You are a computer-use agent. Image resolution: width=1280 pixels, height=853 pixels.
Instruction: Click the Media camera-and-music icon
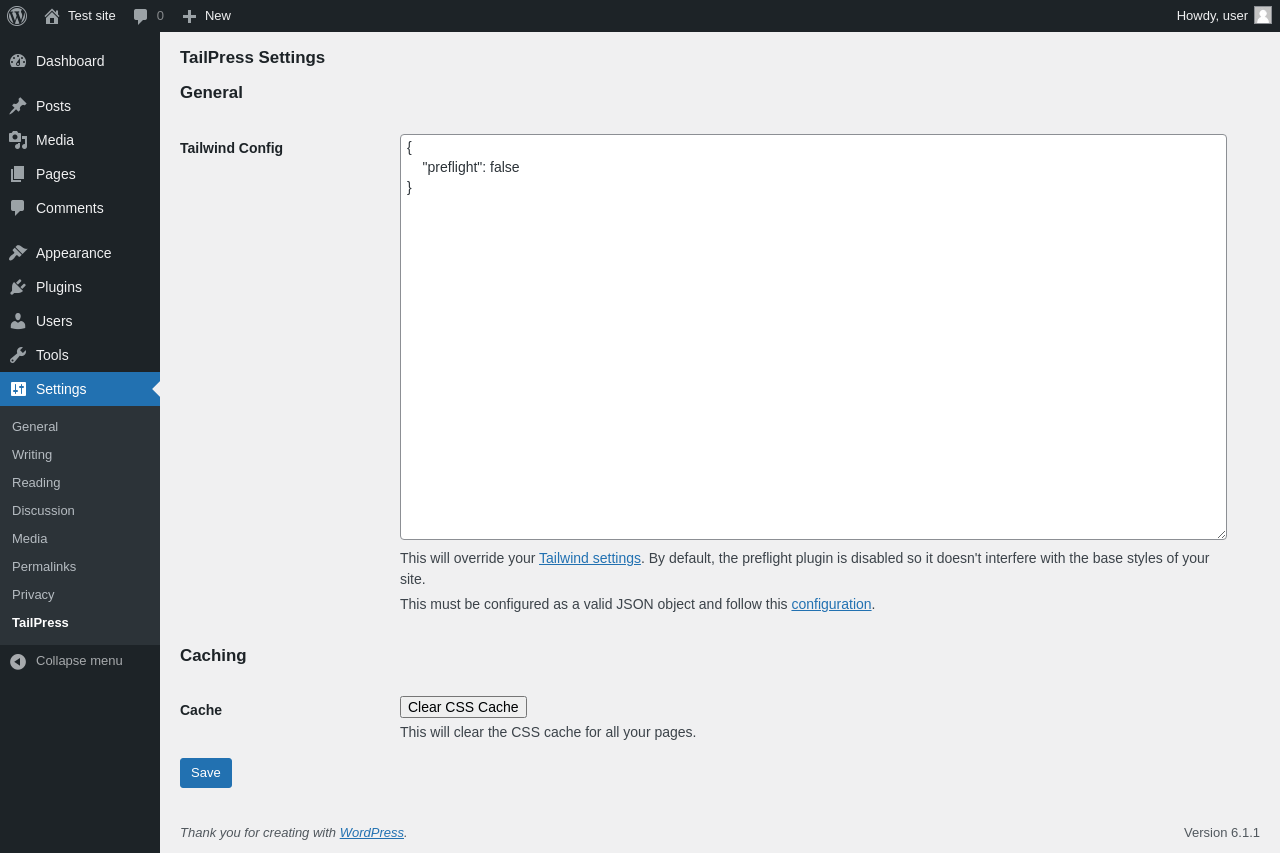(18, 140)
